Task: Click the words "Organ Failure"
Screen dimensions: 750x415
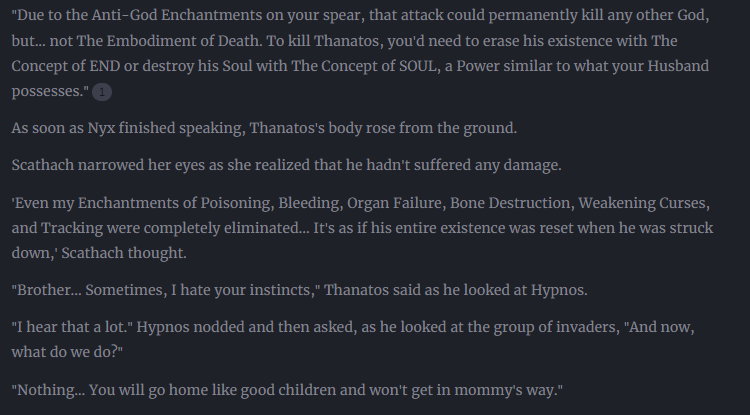Action: tap(394, 203)
